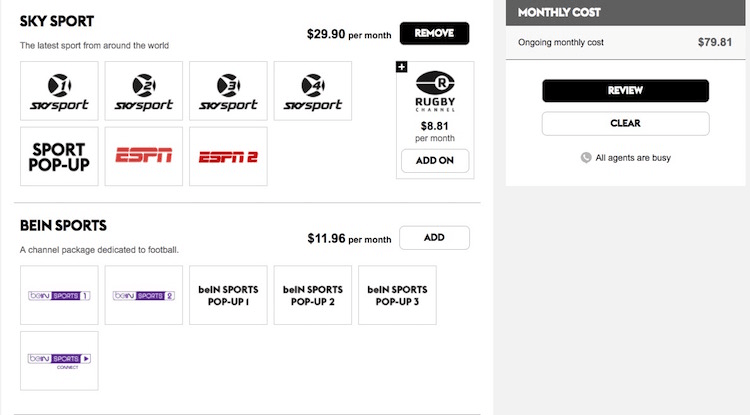Clear the monthly cost selection
This screenshot has width=750, height=415.
point(625,124)
